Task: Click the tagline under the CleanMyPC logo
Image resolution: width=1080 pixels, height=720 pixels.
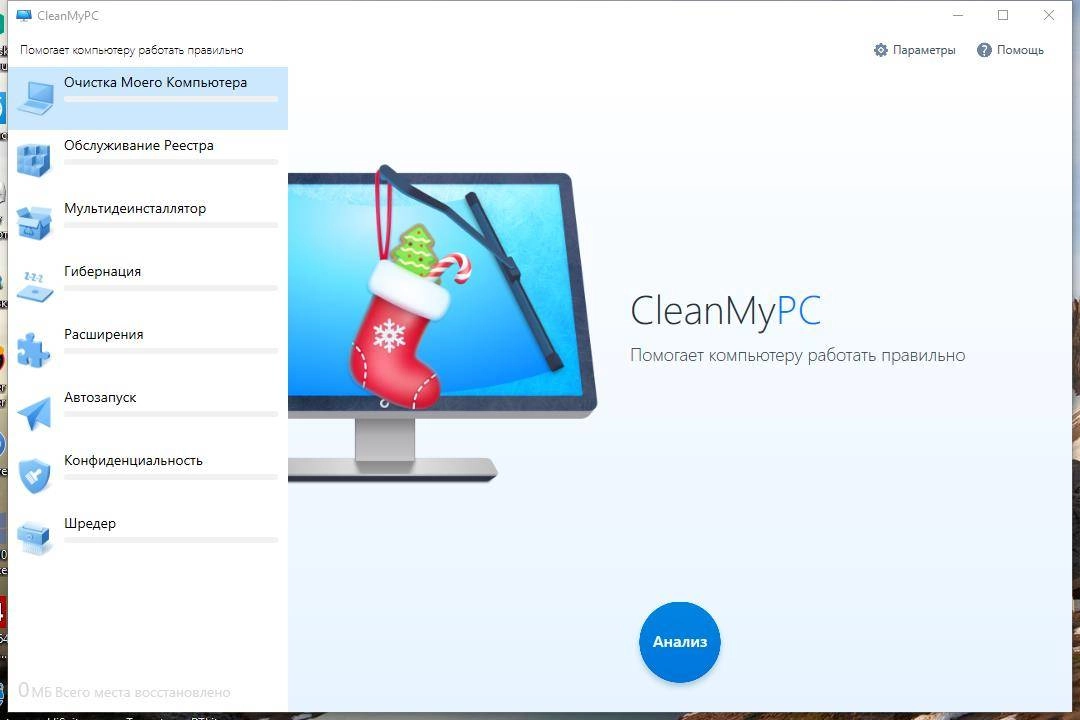Action: pos(798,356)
